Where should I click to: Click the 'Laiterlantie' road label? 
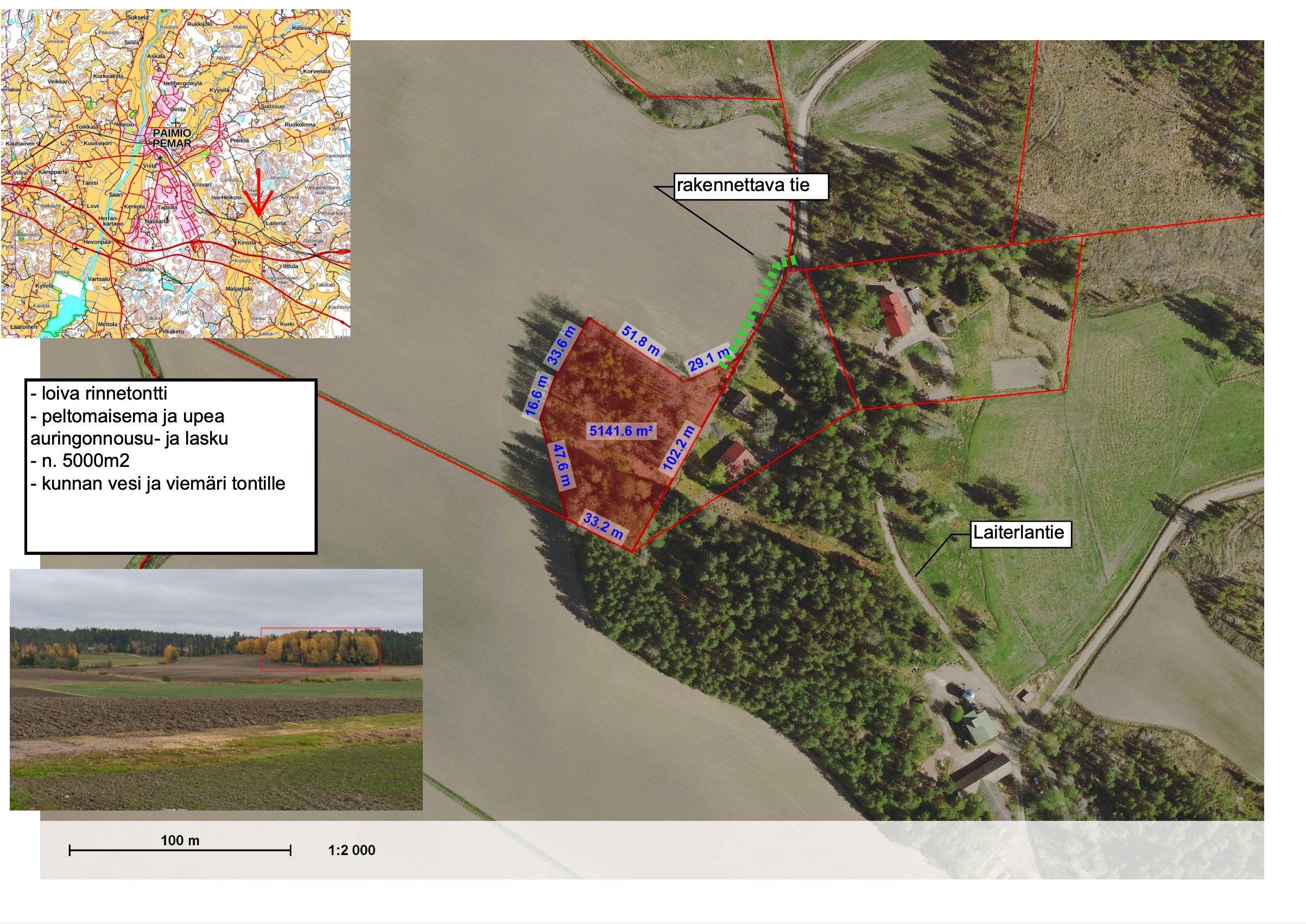pyautogui.click(x=1020, y=533)
